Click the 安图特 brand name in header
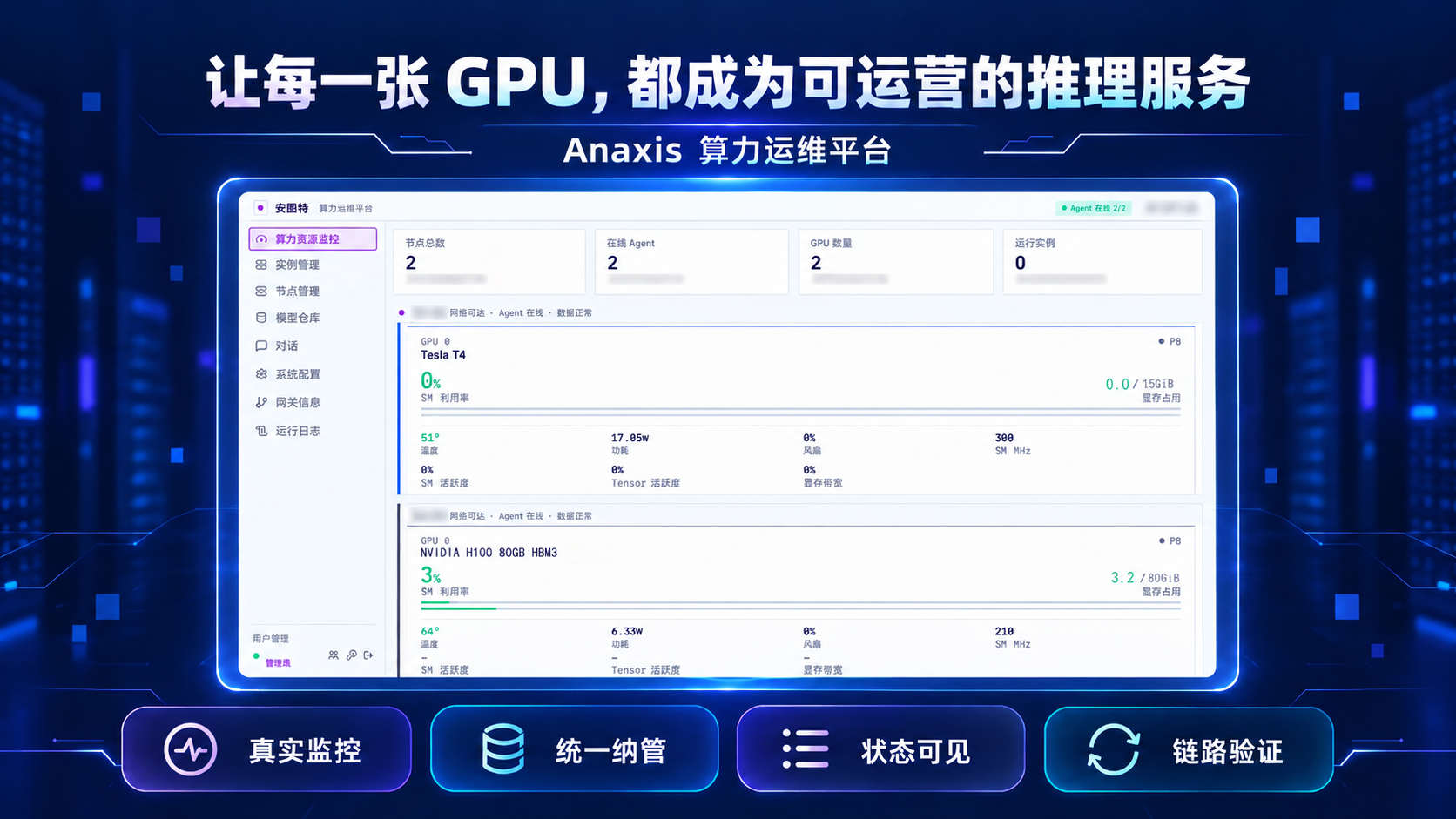 click(292, 208)
